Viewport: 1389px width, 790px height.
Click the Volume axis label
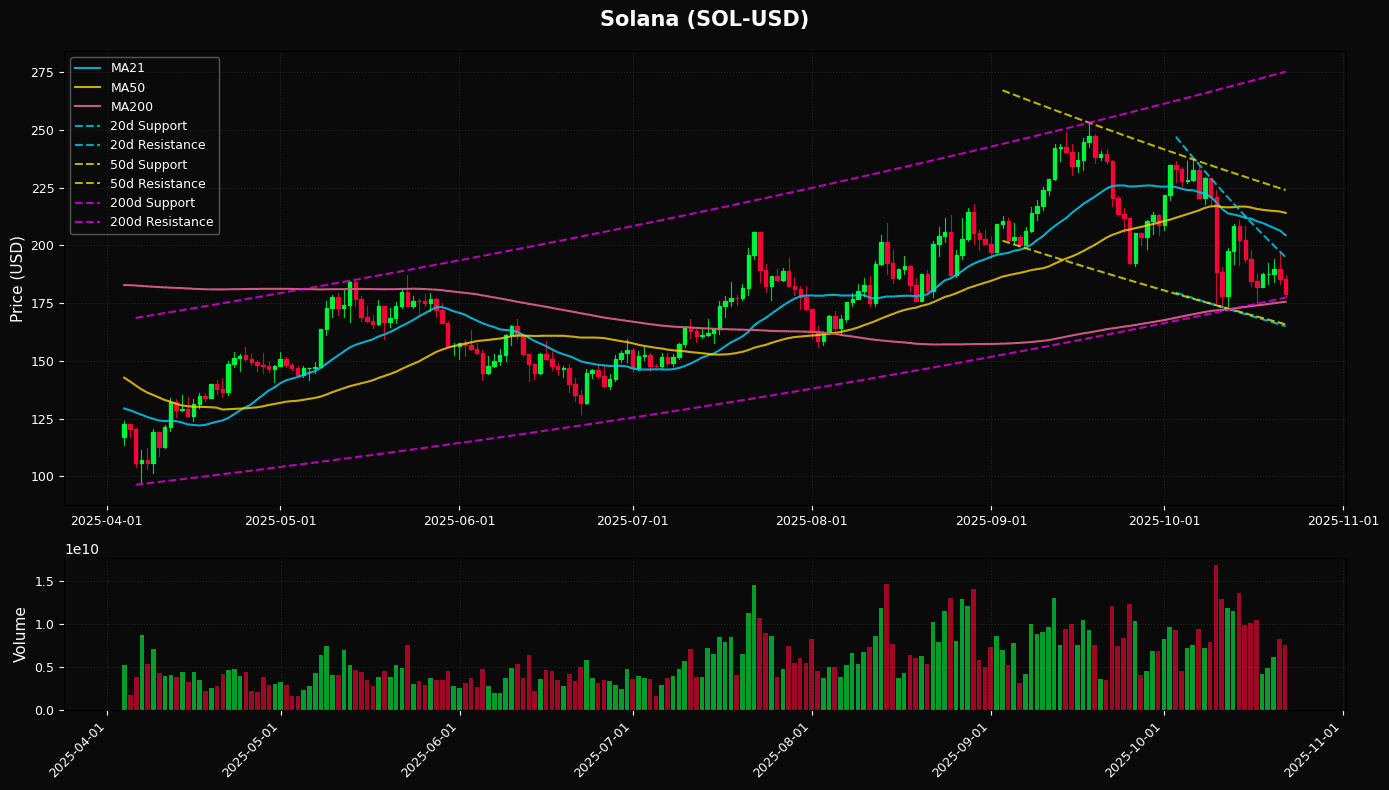(x=20, y=634)
